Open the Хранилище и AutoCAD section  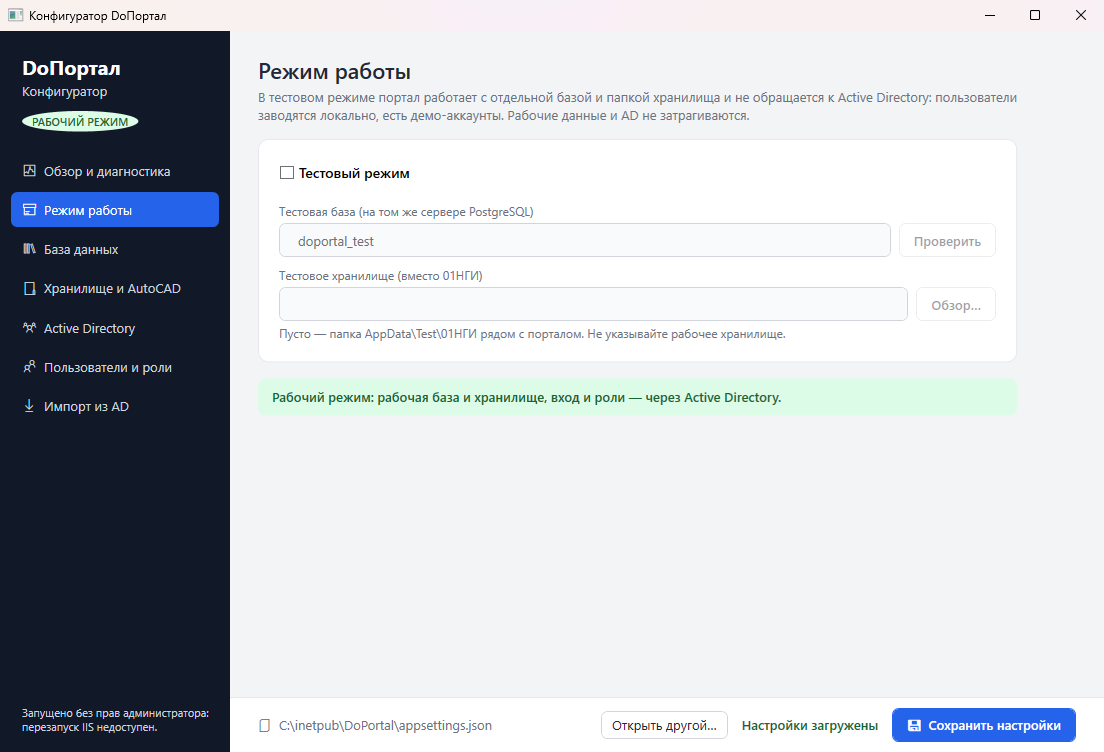pyautogui.click(x=115, y=289)
